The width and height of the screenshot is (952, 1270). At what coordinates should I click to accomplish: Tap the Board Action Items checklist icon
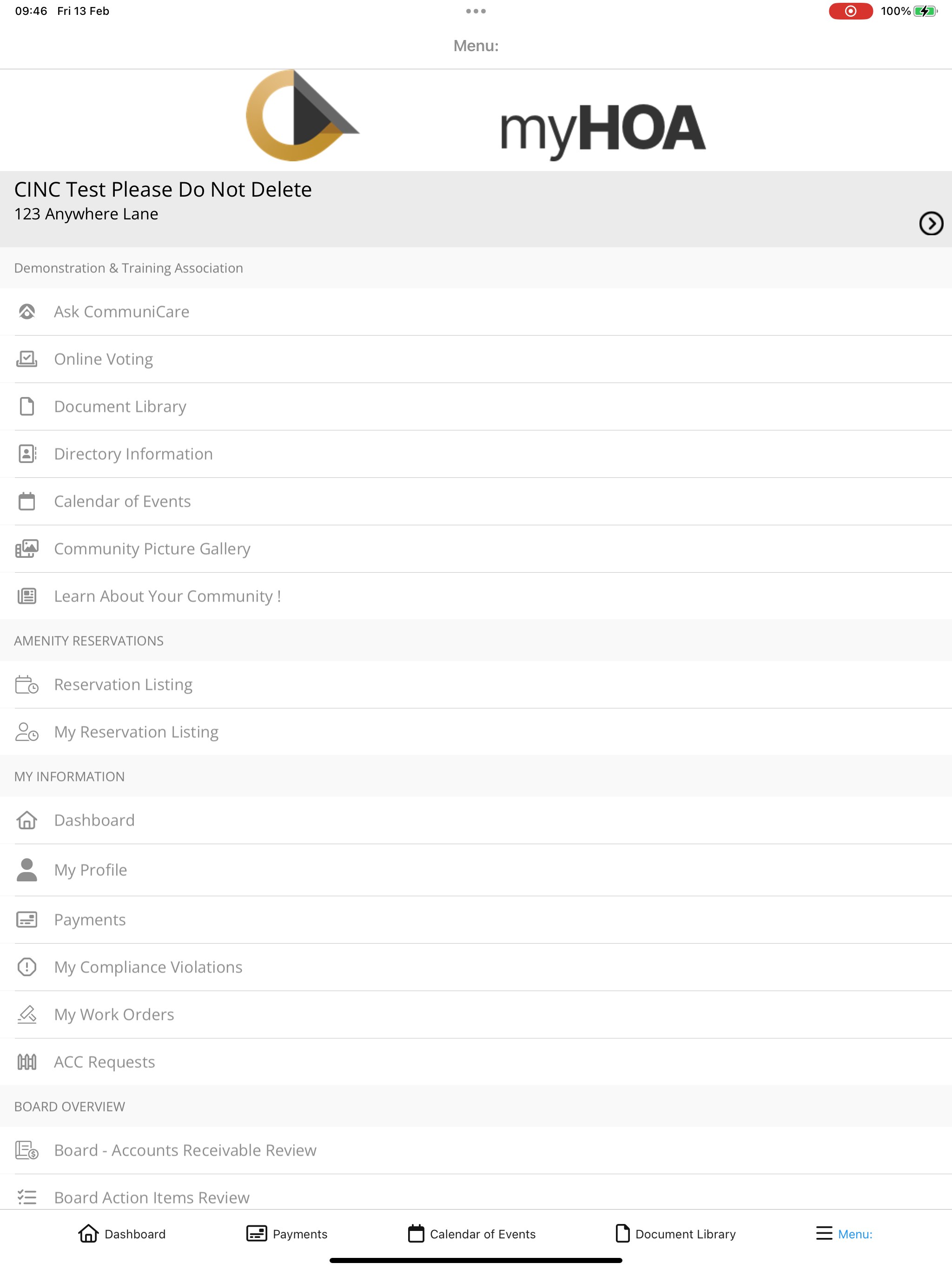coord(27,1197)
